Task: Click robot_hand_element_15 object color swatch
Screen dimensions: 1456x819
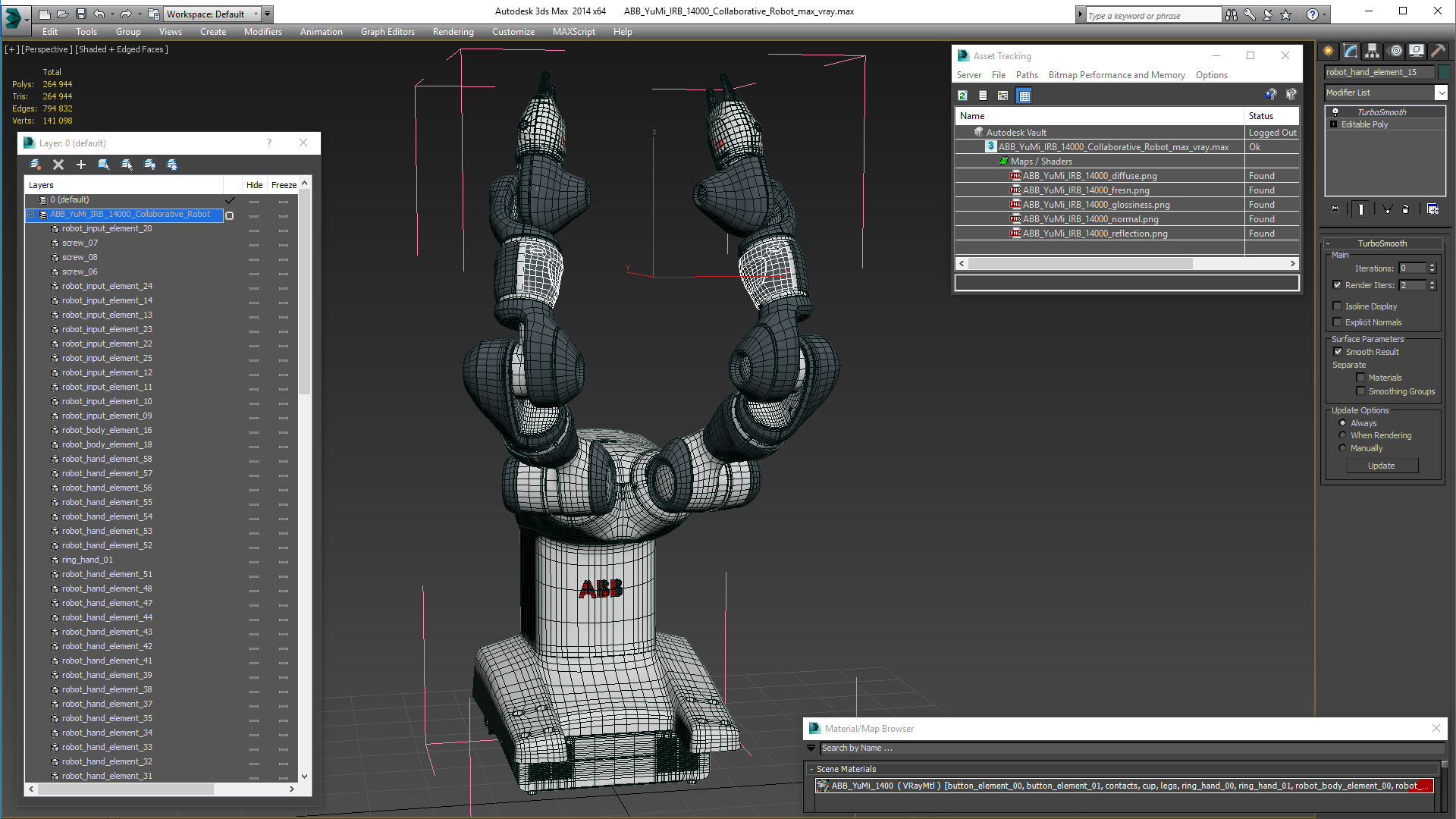Action: click(1443, 72)
